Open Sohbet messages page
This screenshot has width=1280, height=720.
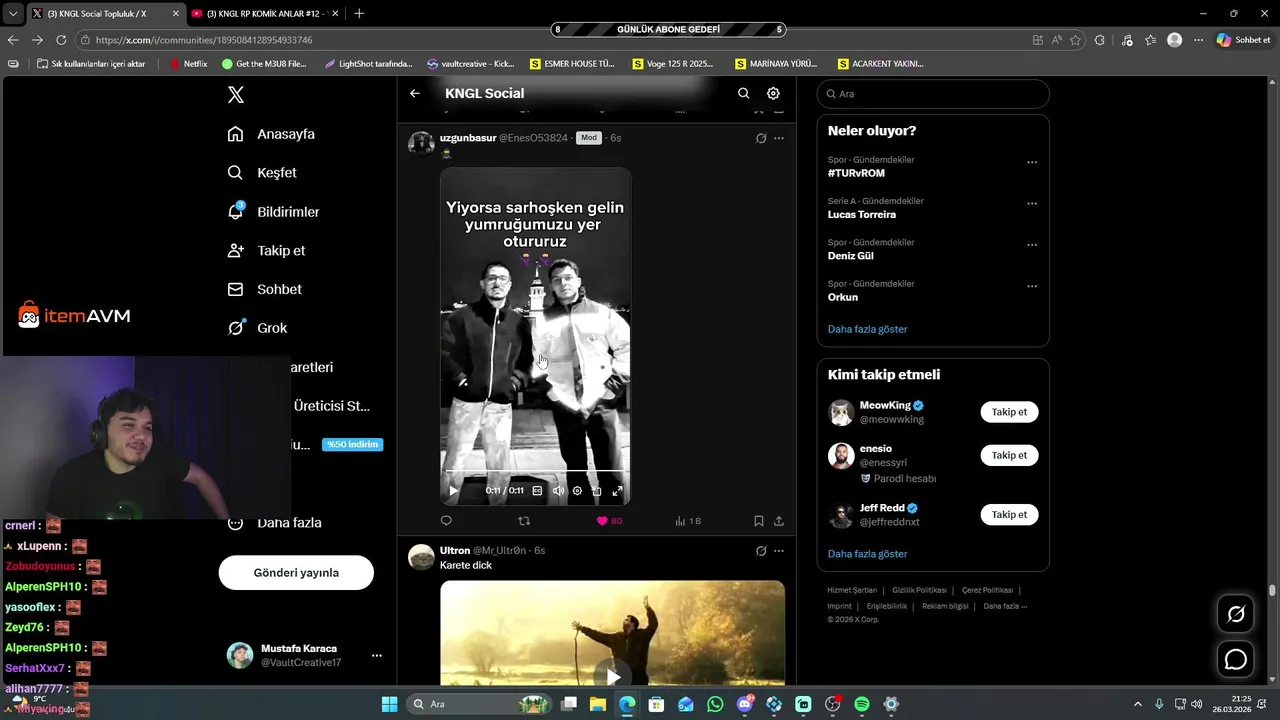(x=264, y=289)
